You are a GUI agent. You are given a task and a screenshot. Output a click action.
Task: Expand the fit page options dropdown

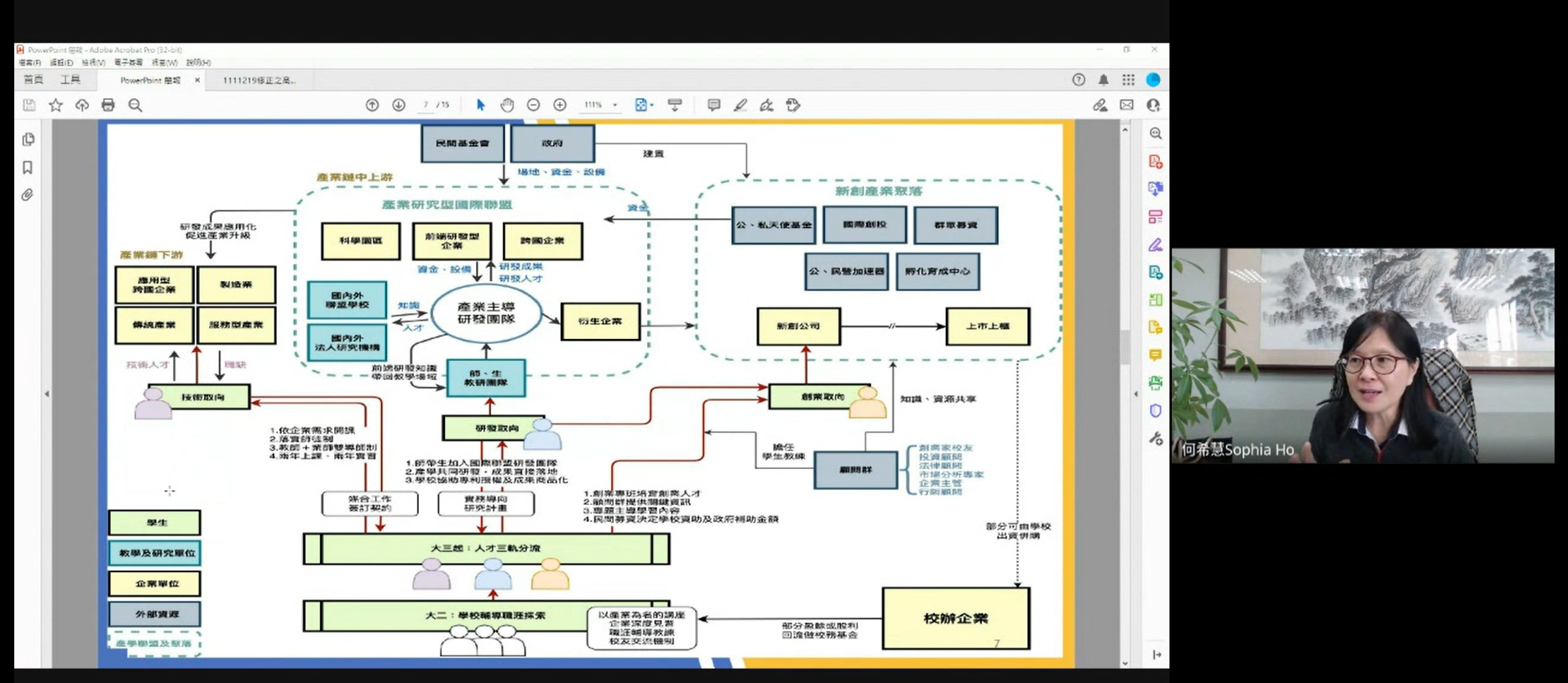coord(652,105)
